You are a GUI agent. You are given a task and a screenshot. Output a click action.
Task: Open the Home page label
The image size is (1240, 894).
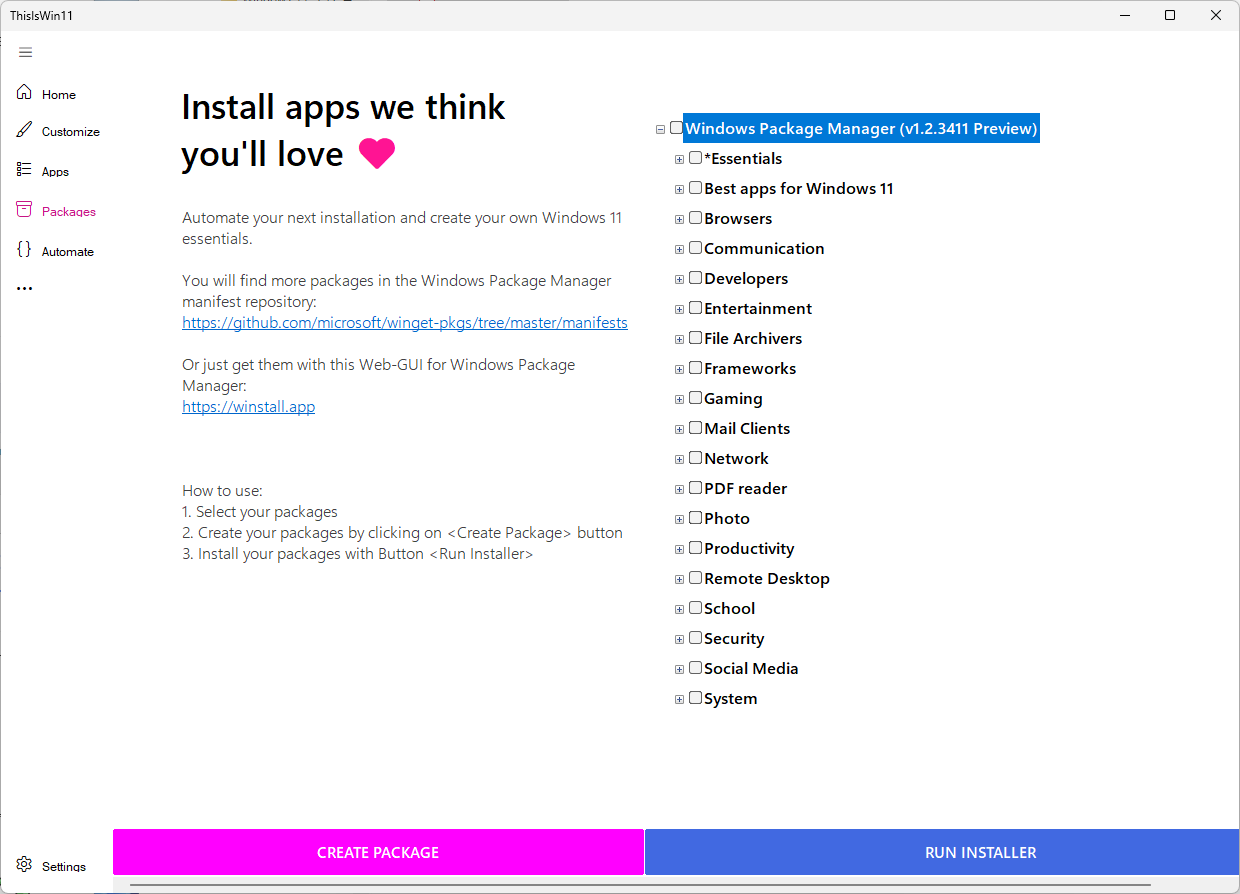(x=59, y=95)
